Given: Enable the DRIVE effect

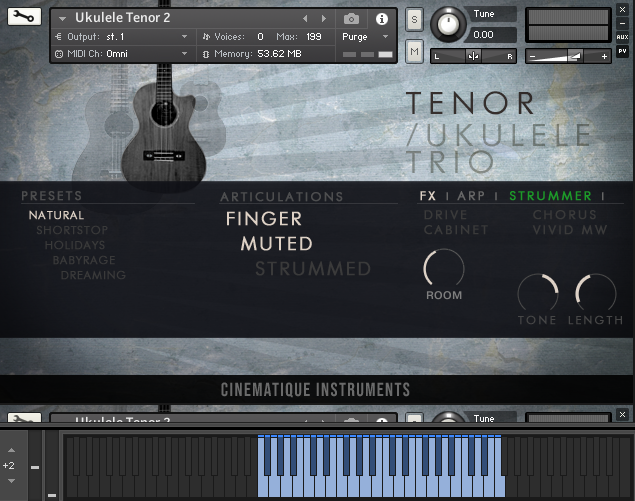Looking at the screenshot, I should (445, 215).
